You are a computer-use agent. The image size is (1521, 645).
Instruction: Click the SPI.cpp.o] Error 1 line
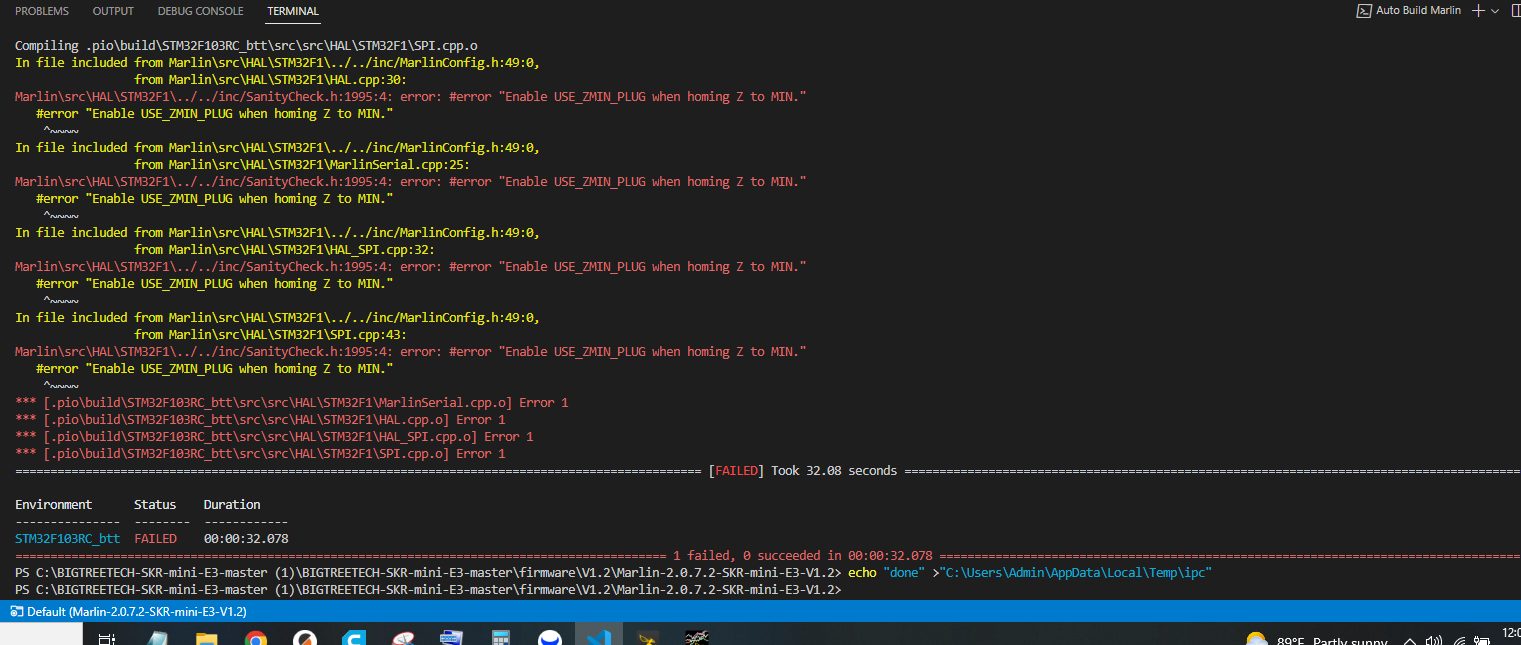tap(260, 453)
